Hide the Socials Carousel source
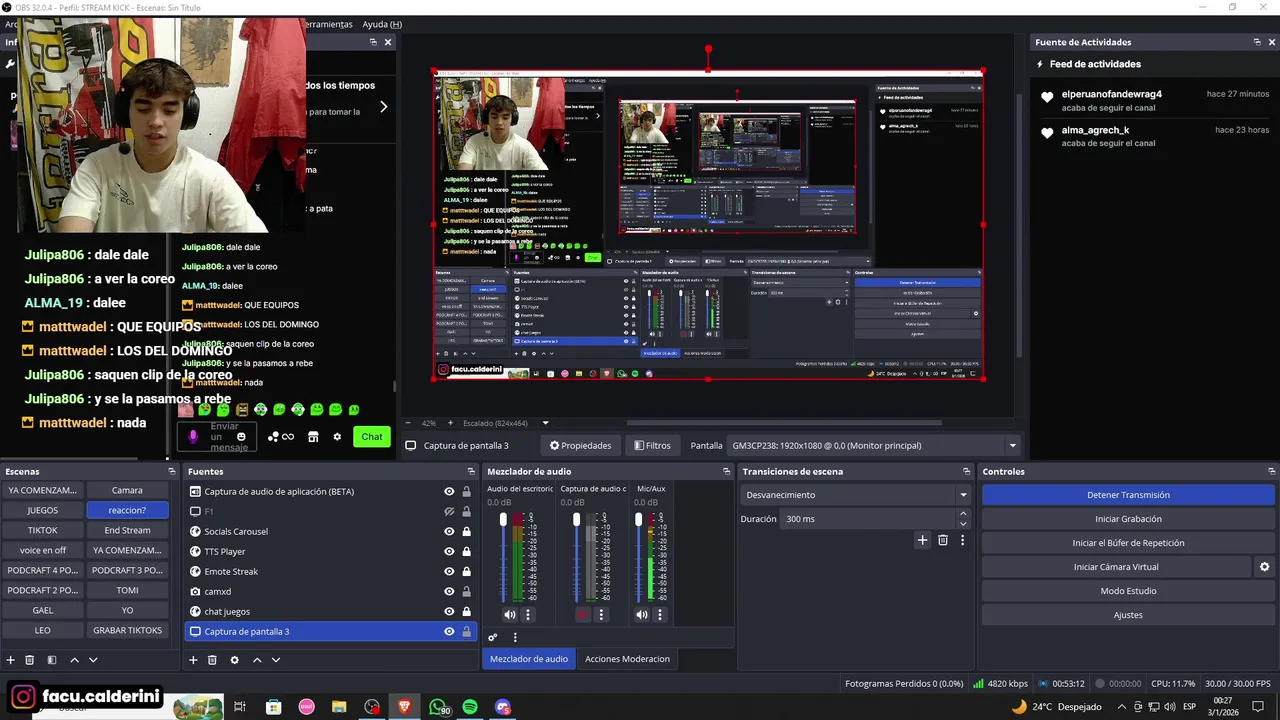The width and height of the screenshot is (1280, 720). tap(449, 531)
